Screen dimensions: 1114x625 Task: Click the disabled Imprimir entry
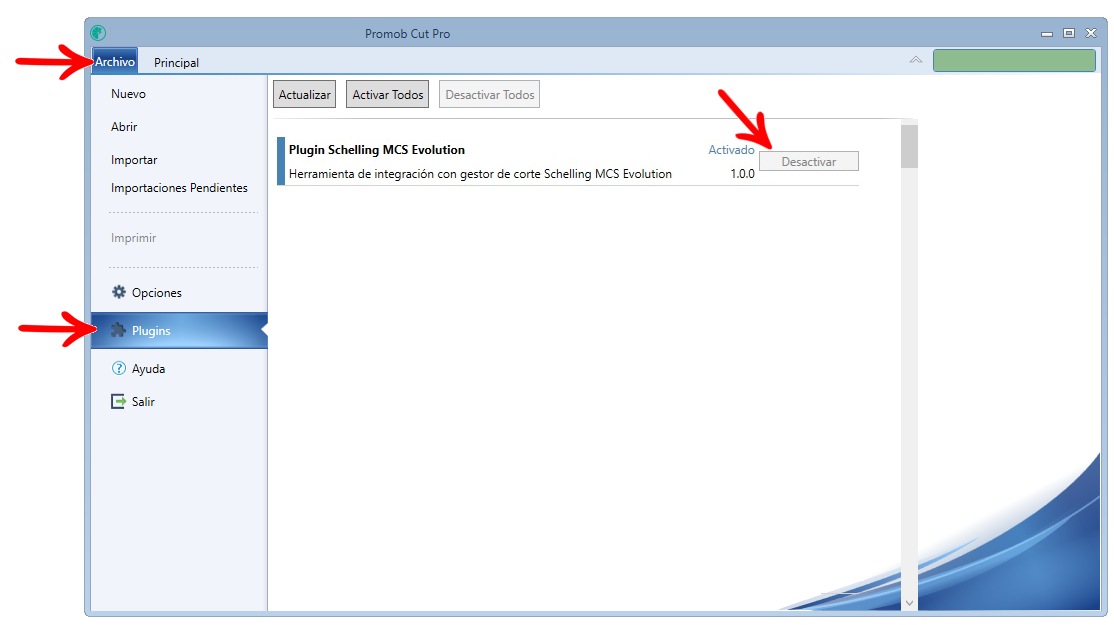click(x=134, y=238)
